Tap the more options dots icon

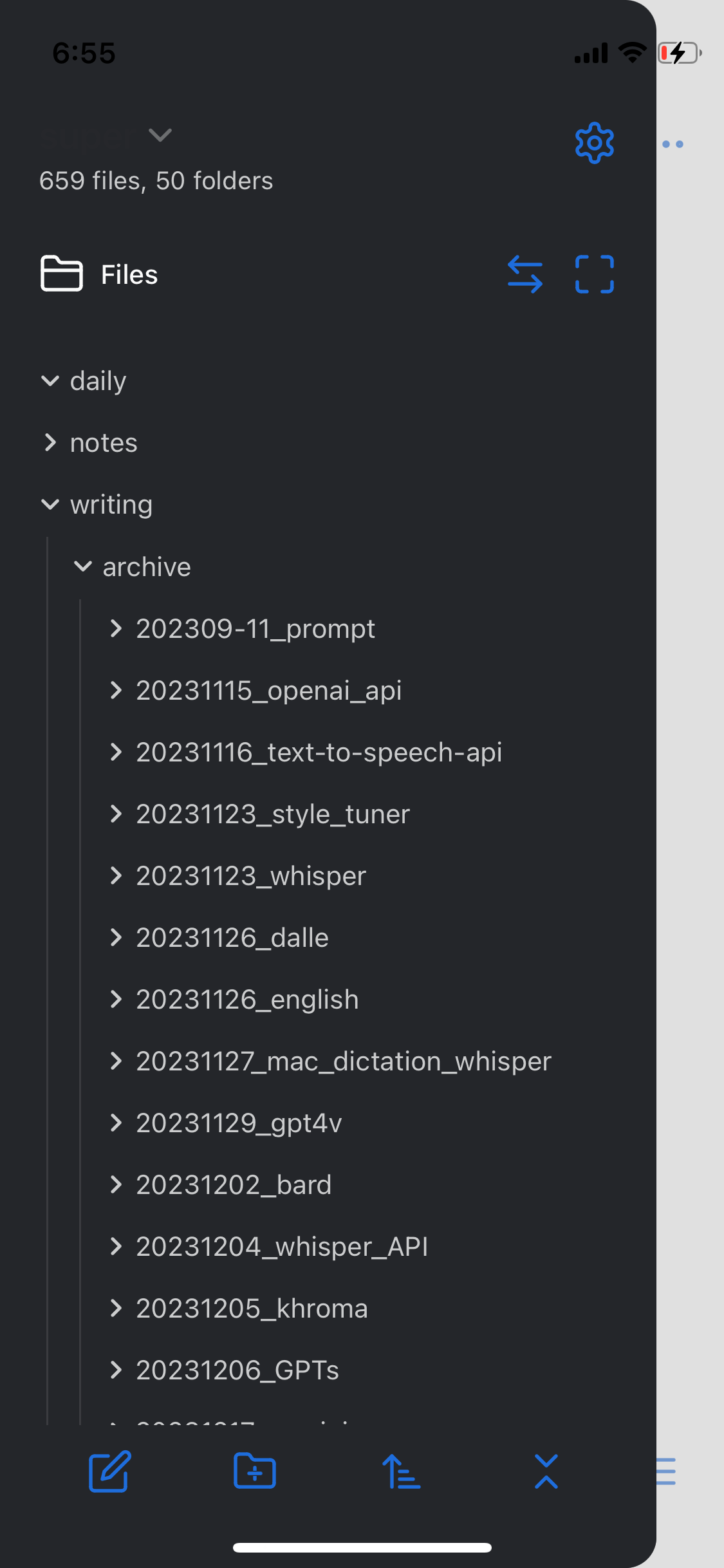(673, 144)
